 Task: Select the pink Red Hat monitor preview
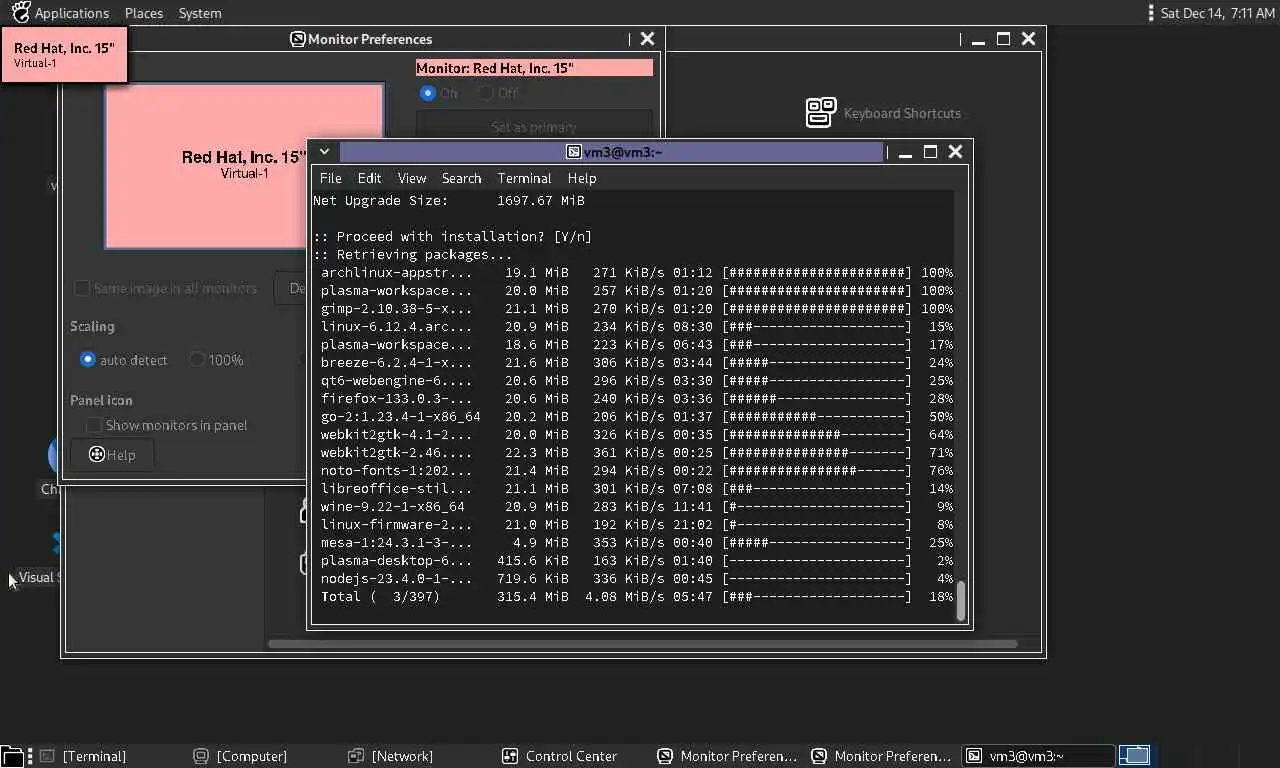[x=244, y=165]
